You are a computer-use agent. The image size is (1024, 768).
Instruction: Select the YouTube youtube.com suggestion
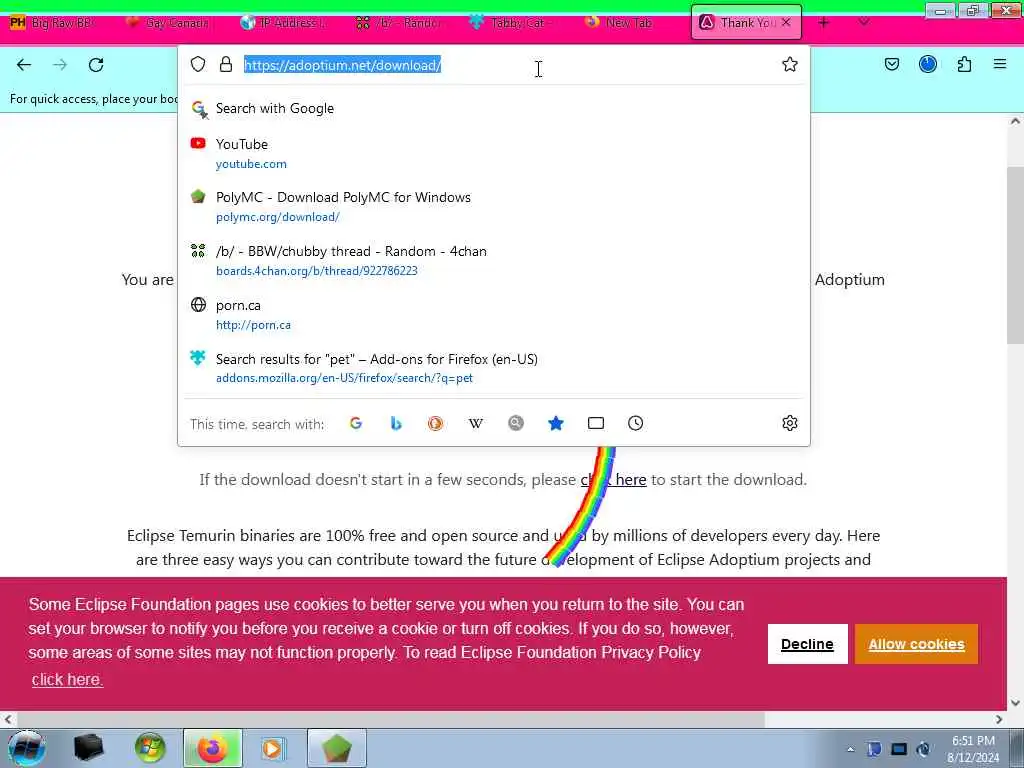pyautogui.click(x=493, y=153)
